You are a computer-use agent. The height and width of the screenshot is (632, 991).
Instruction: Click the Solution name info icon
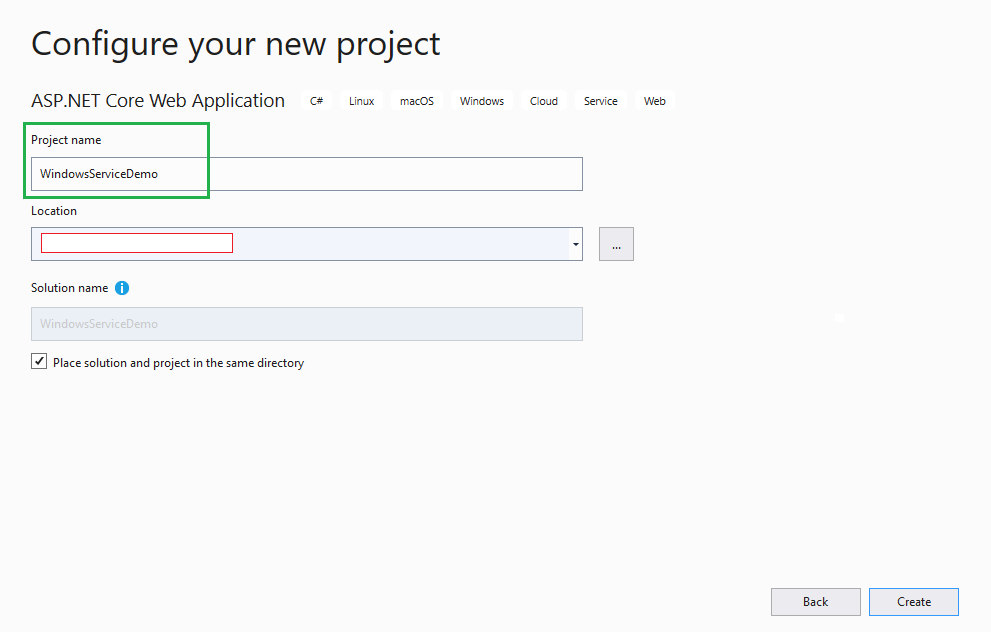click(122, 288)
